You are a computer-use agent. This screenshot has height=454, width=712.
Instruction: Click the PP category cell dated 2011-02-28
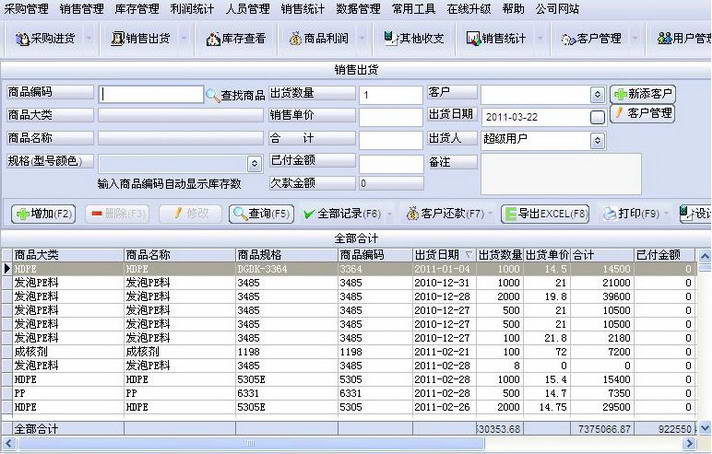tap(68, 393)
